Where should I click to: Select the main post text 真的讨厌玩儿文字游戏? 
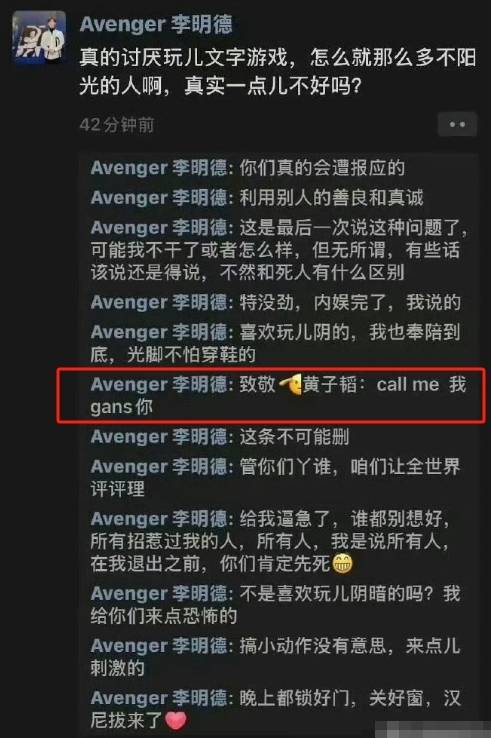tap(278, 72)
